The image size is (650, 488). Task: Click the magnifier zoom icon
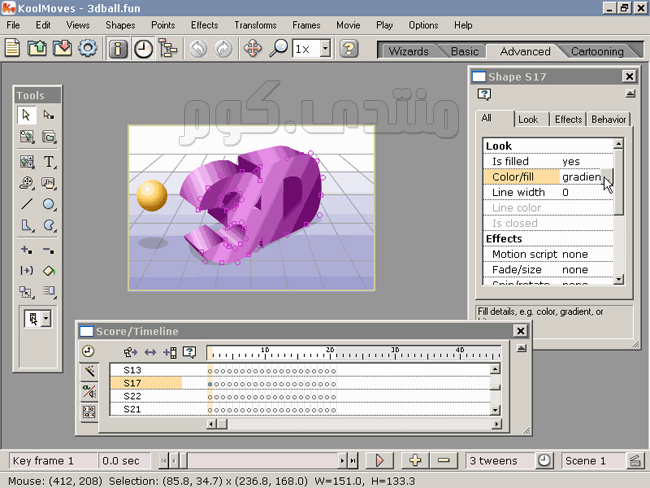pyautogui.click(x=279, y=48)
